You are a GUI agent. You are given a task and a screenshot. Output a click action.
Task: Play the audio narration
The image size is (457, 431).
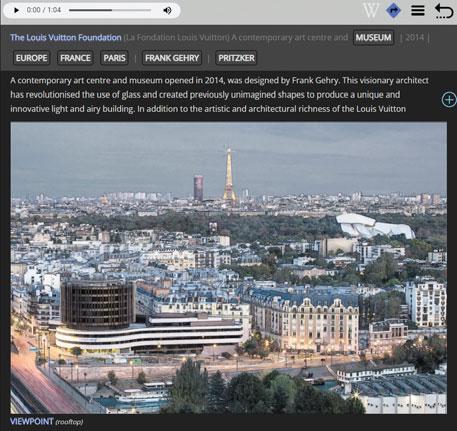(x=16, y=10)
